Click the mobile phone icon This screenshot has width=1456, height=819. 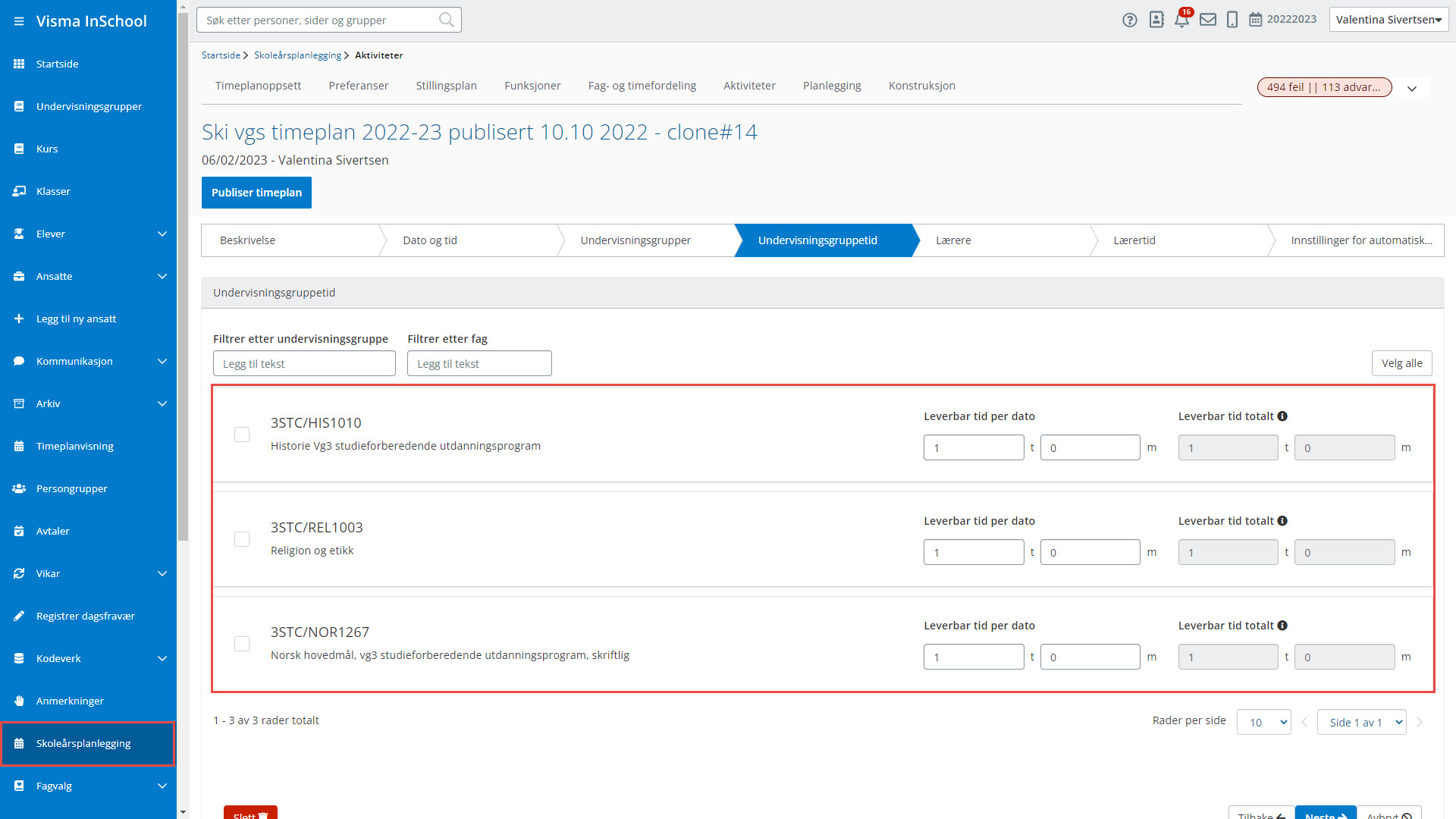click(1232, 20)
